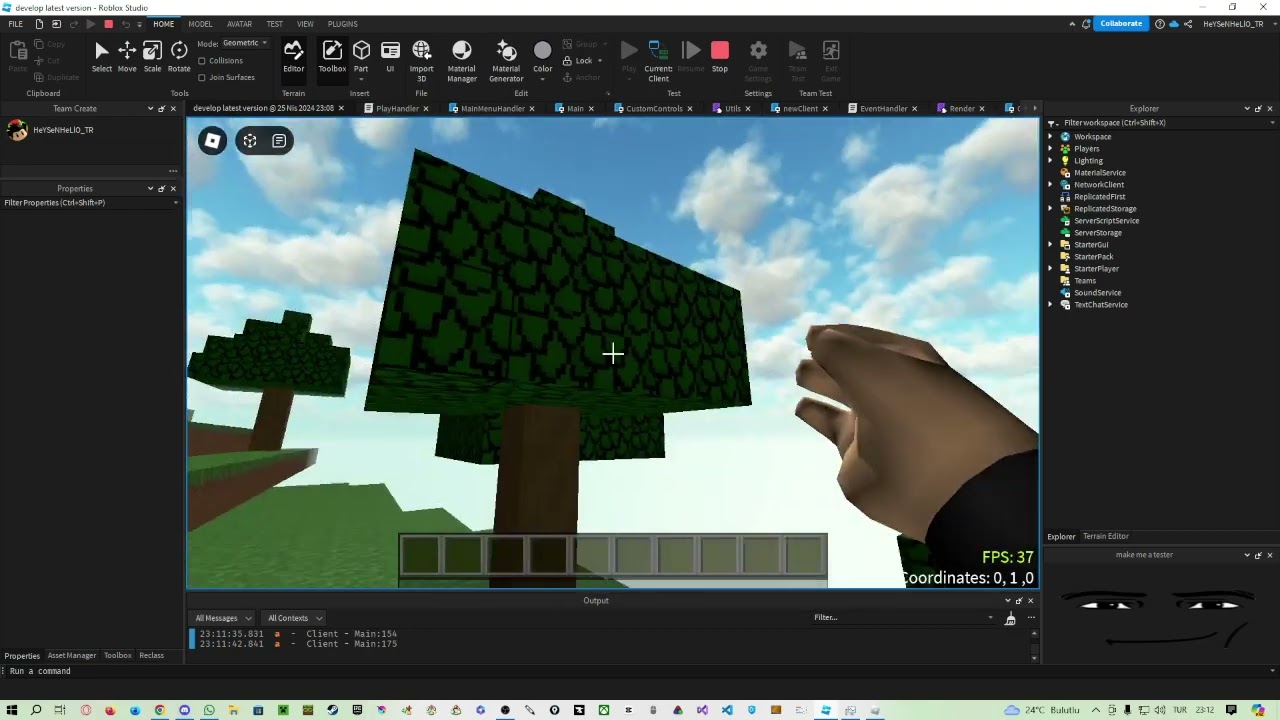Stop the running playtest
Image resolution: width=1280 pixels, height=720 pixels.
(x=720, y=57)
